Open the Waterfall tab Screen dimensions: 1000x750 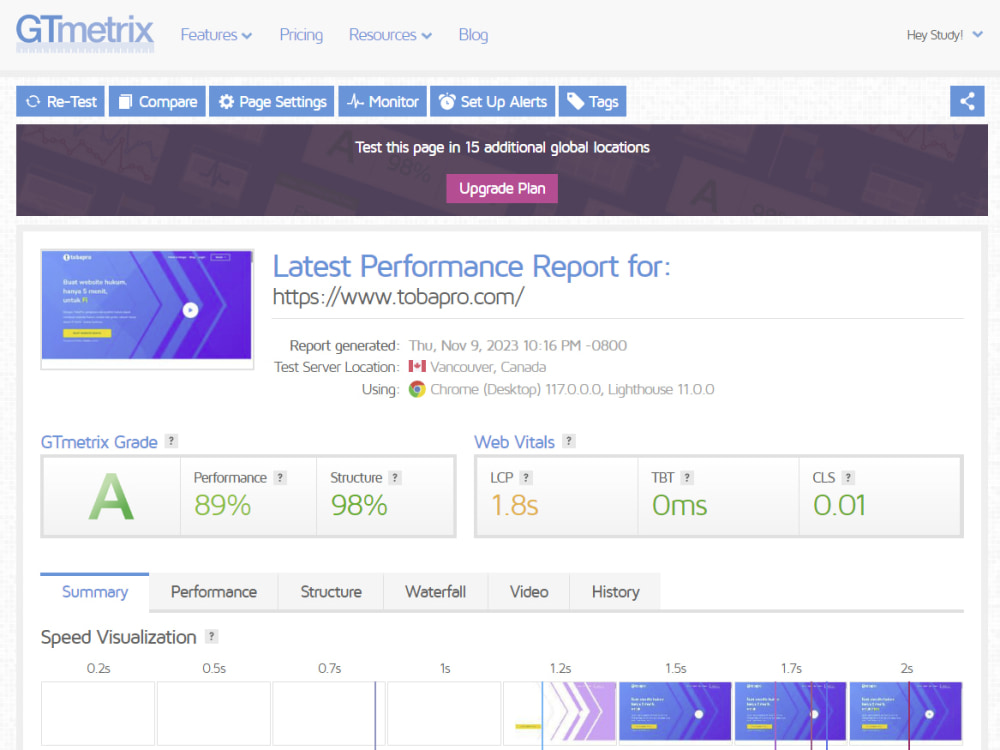[x=436, y=592]
